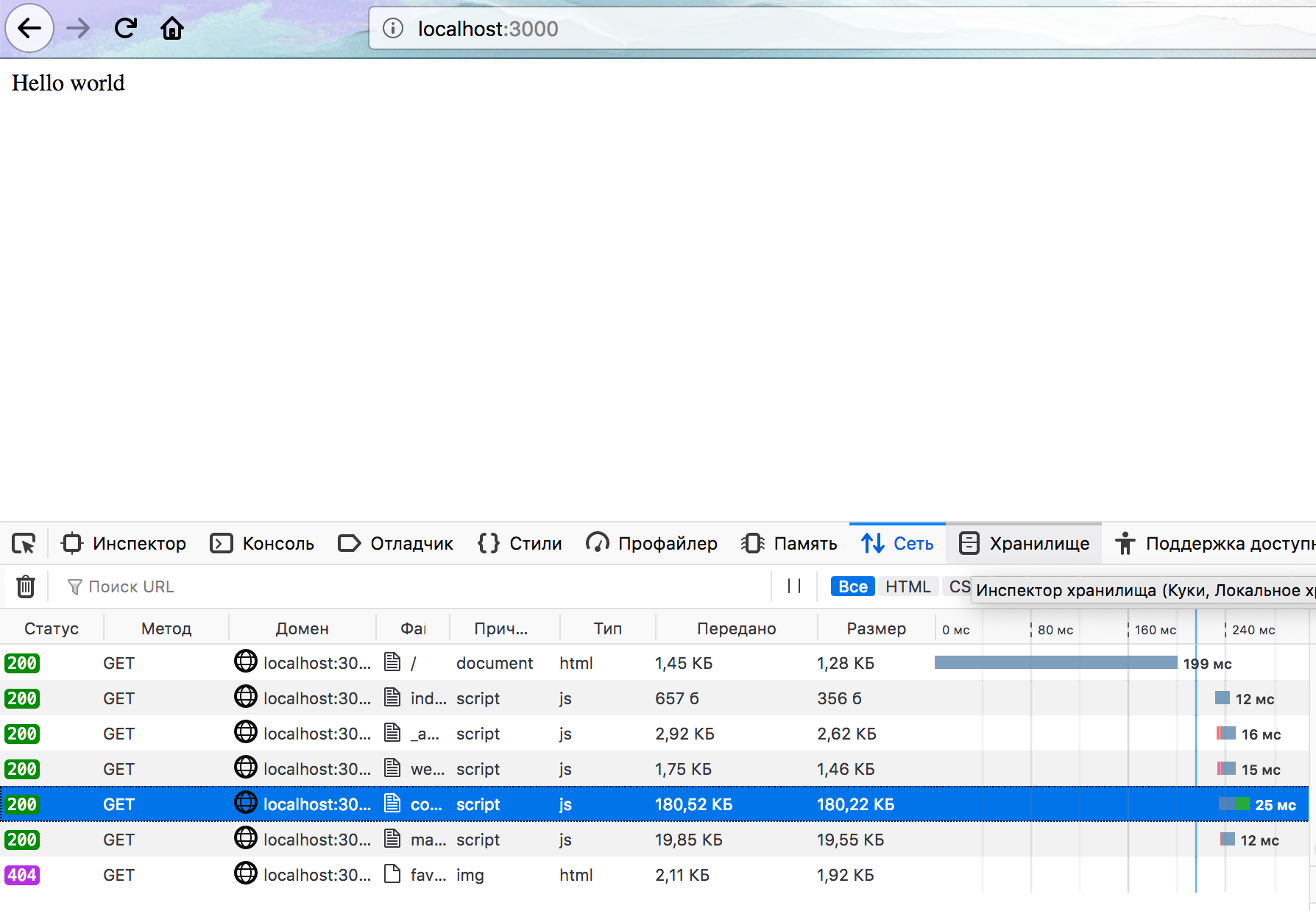The image size is (1316, 911).
Task: Filter requests by HTML type
Action: point(908,586)
